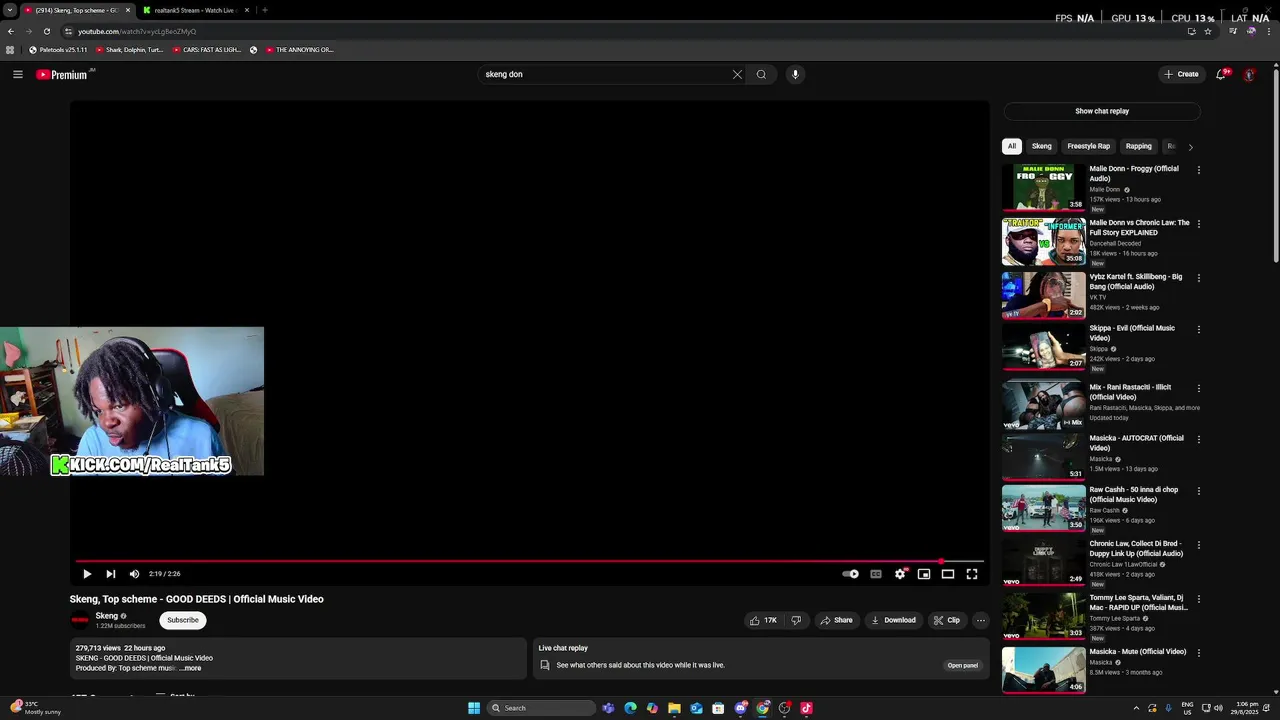Open Masicka Mute video thumbnail
This screenshot has width=1280, height=720.
(x=1044, y=670)
